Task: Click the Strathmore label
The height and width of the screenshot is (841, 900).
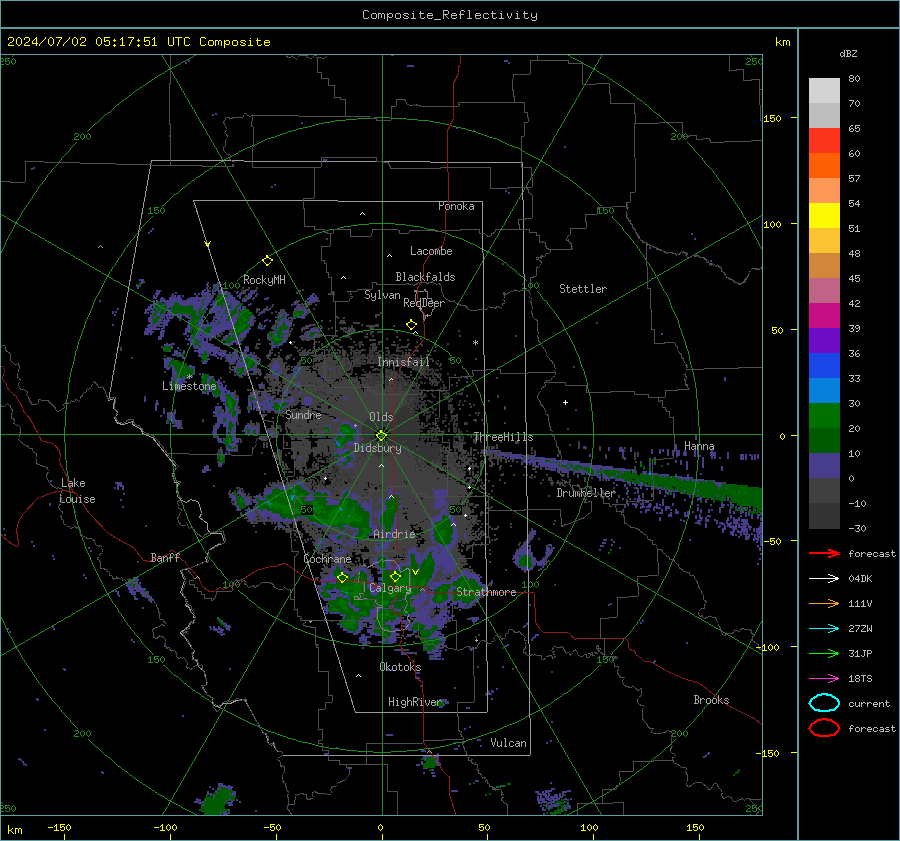Action: tap(486, 592)
